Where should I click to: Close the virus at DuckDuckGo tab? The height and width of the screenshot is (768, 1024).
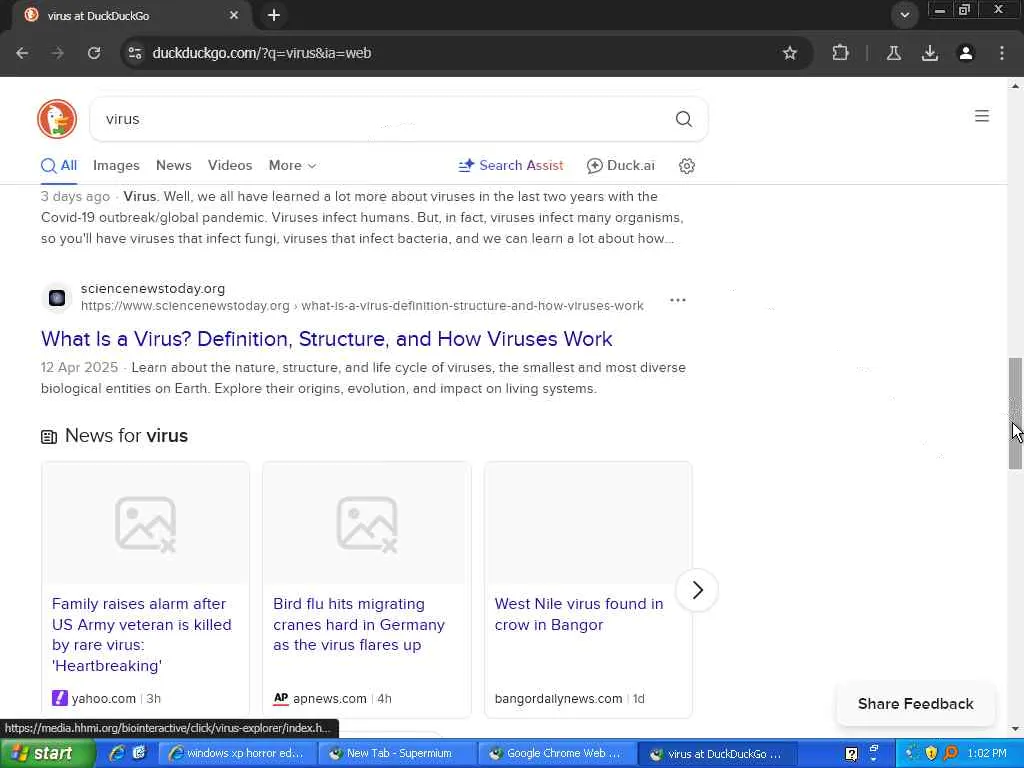click(x=234, y=15)
